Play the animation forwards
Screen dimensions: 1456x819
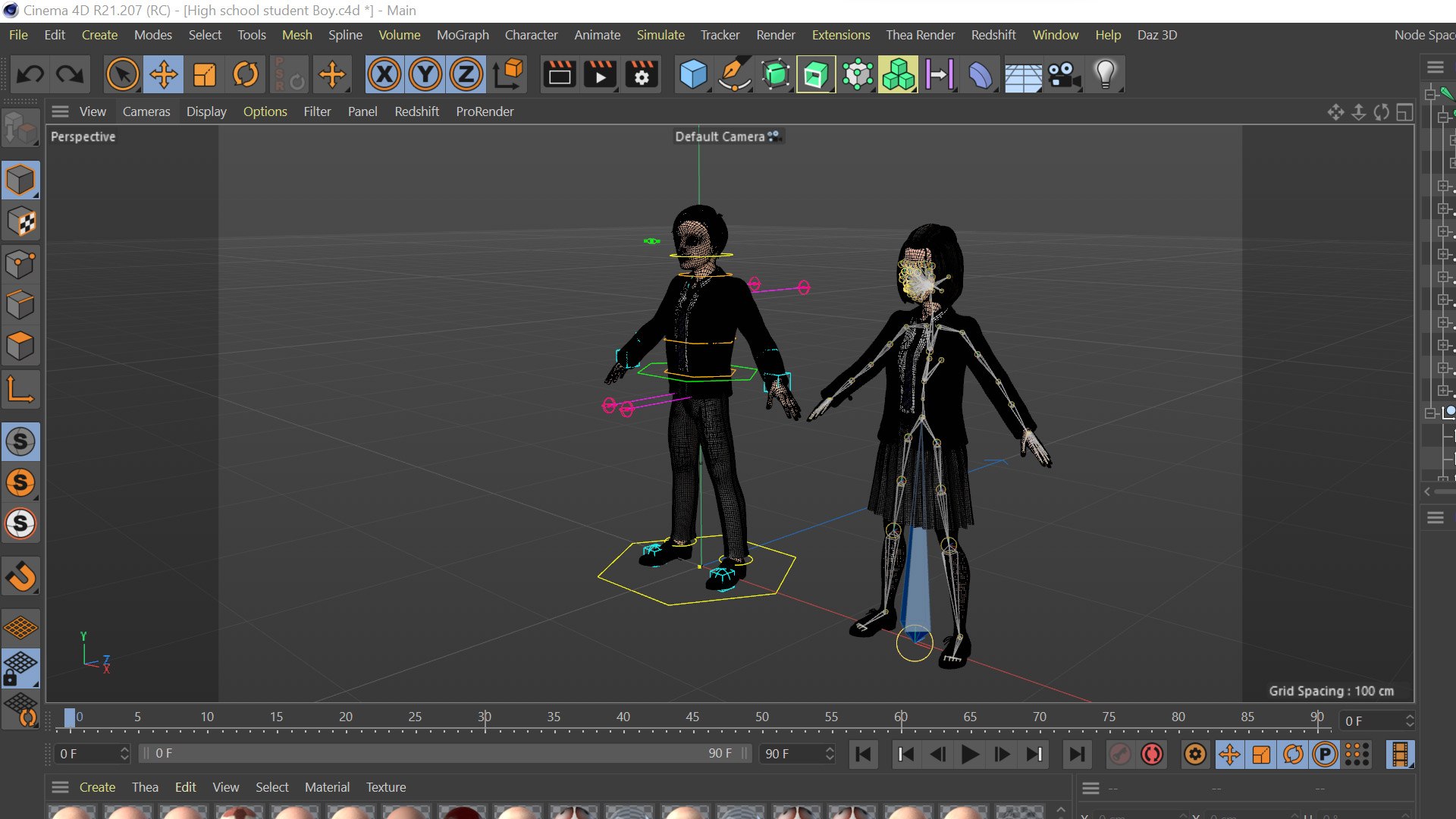point(969,754)
